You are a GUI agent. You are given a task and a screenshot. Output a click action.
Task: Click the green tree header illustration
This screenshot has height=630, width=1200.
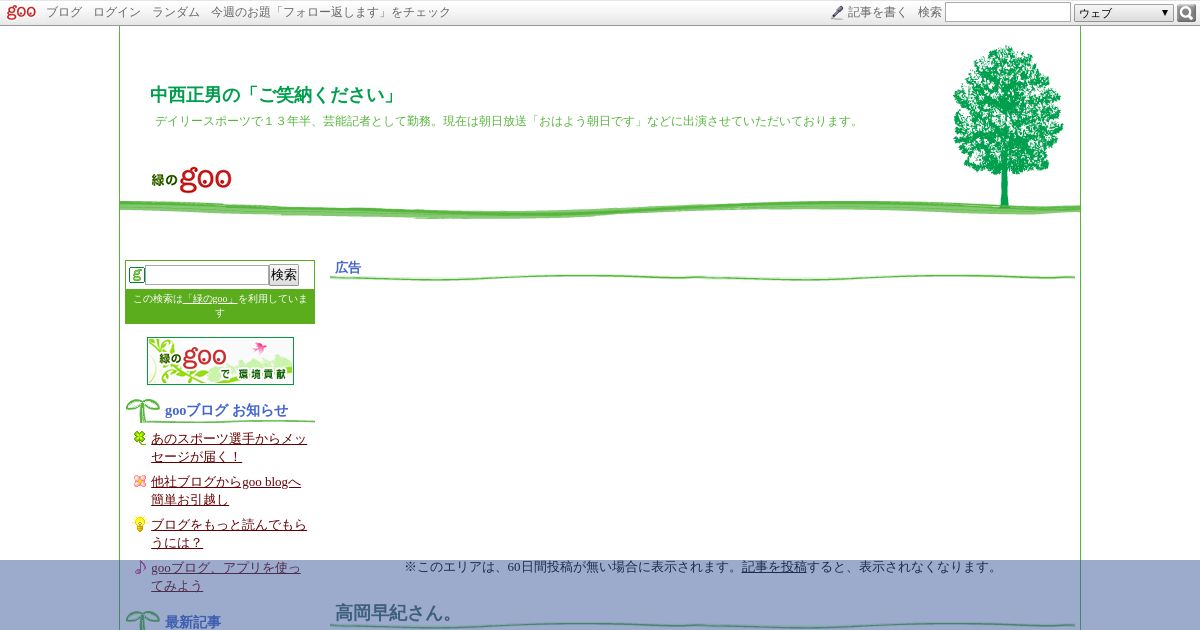(1007, 126)
